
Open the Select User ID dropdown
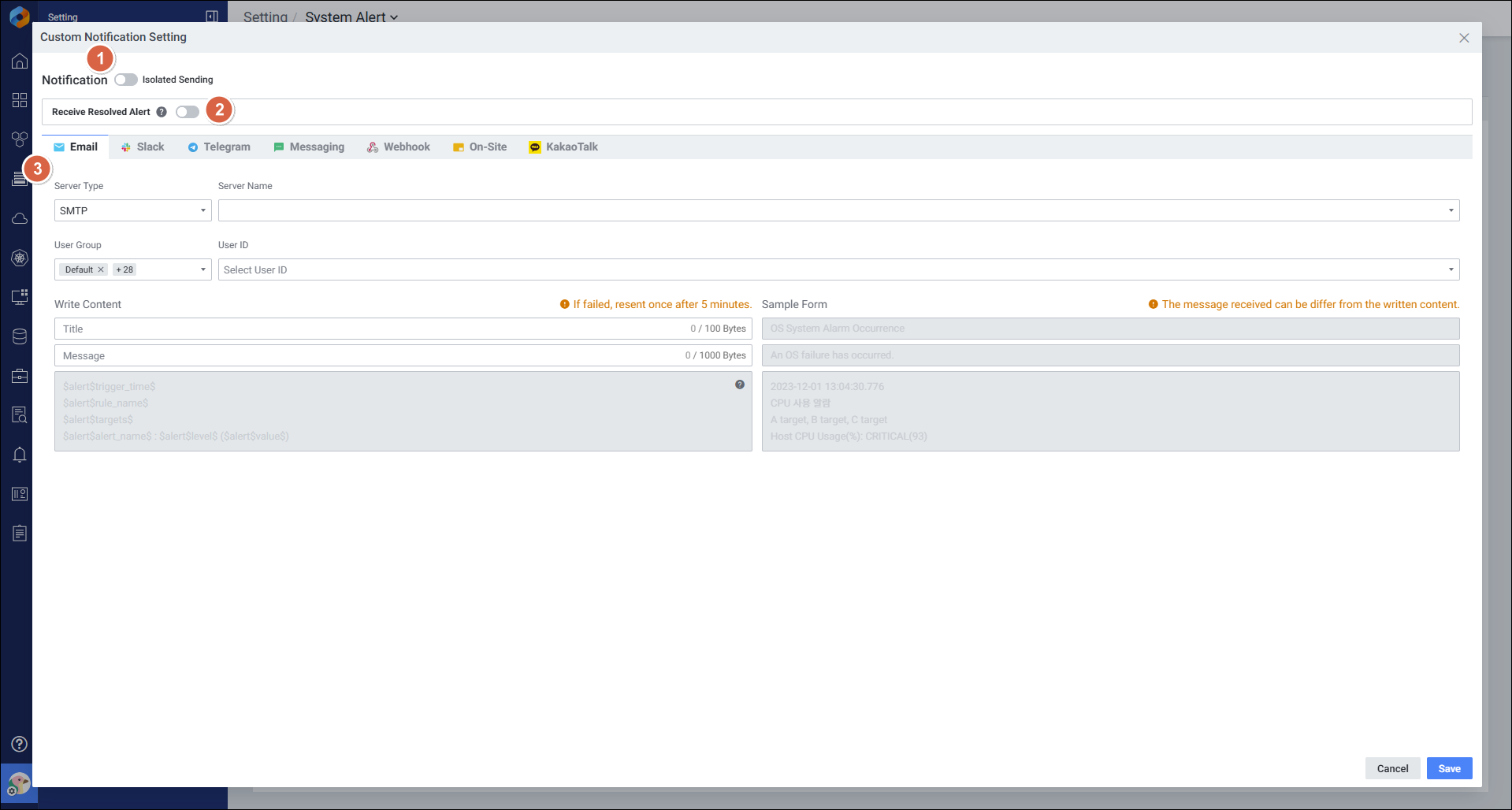coord(838,269)
